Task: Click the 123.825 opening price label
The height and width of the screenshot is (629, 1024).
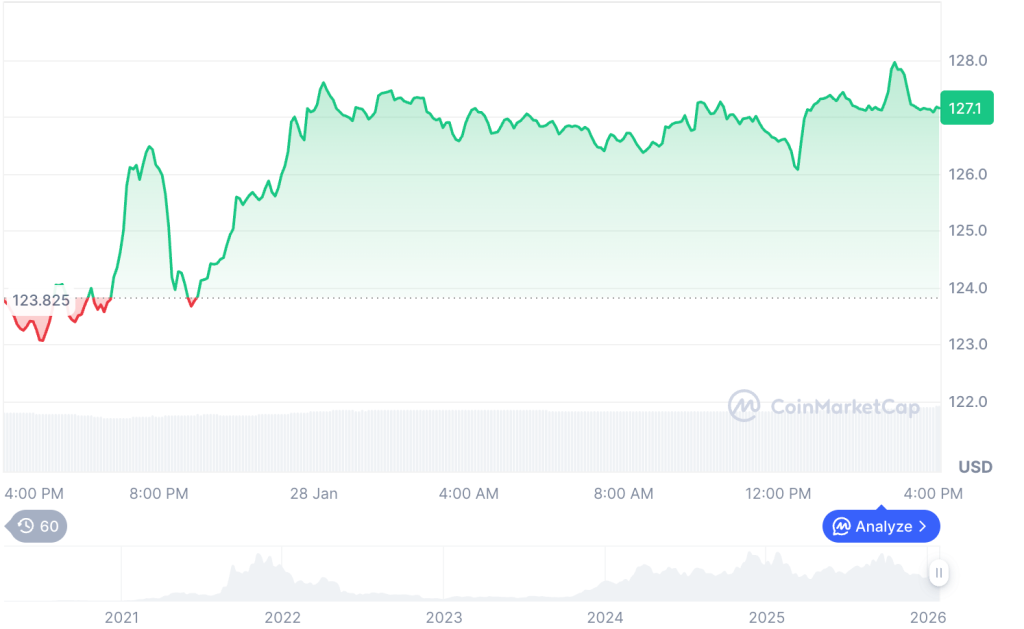Action: point(41,300)
